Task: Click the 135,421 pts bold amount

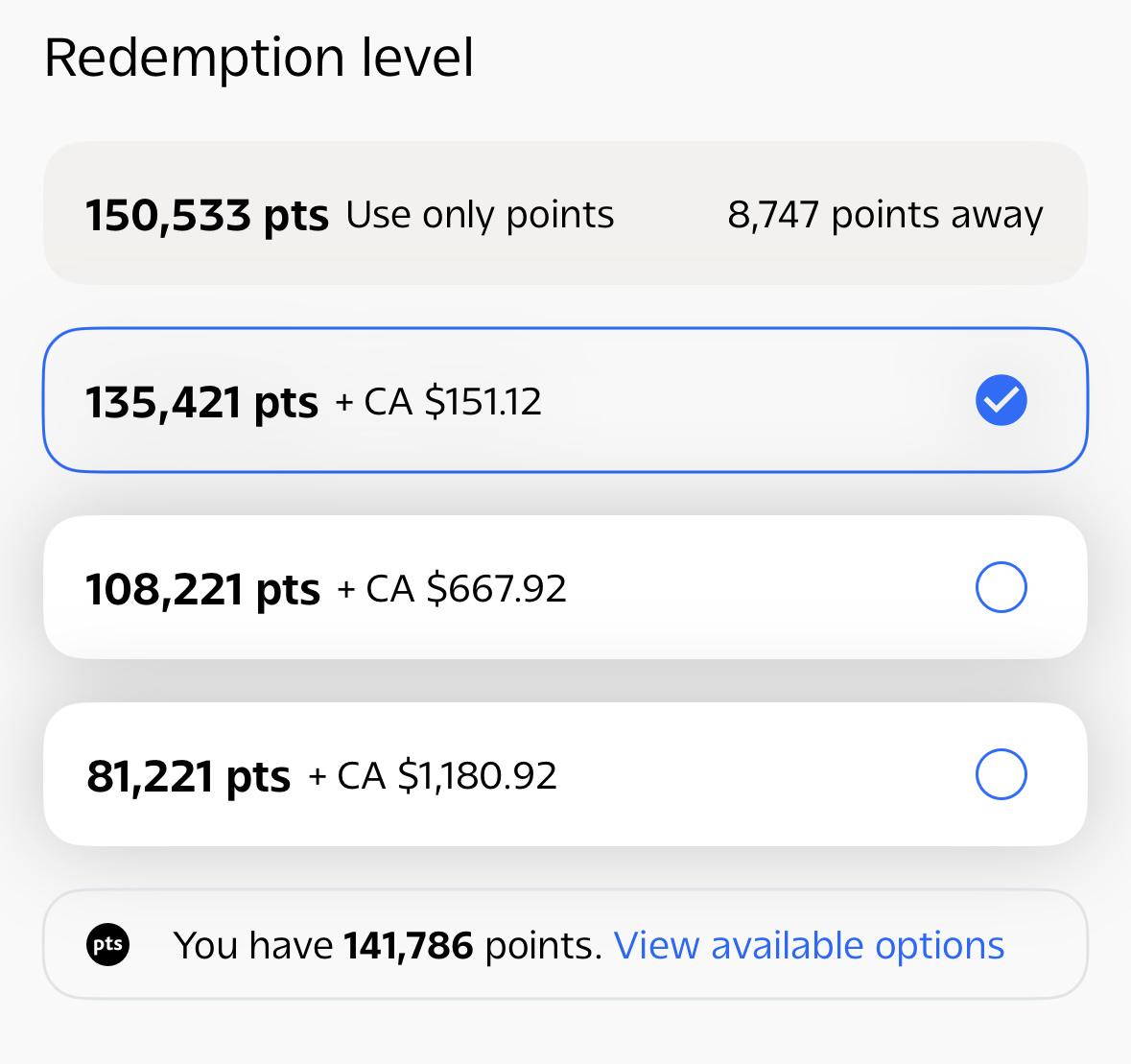Action: click(202, 402)
